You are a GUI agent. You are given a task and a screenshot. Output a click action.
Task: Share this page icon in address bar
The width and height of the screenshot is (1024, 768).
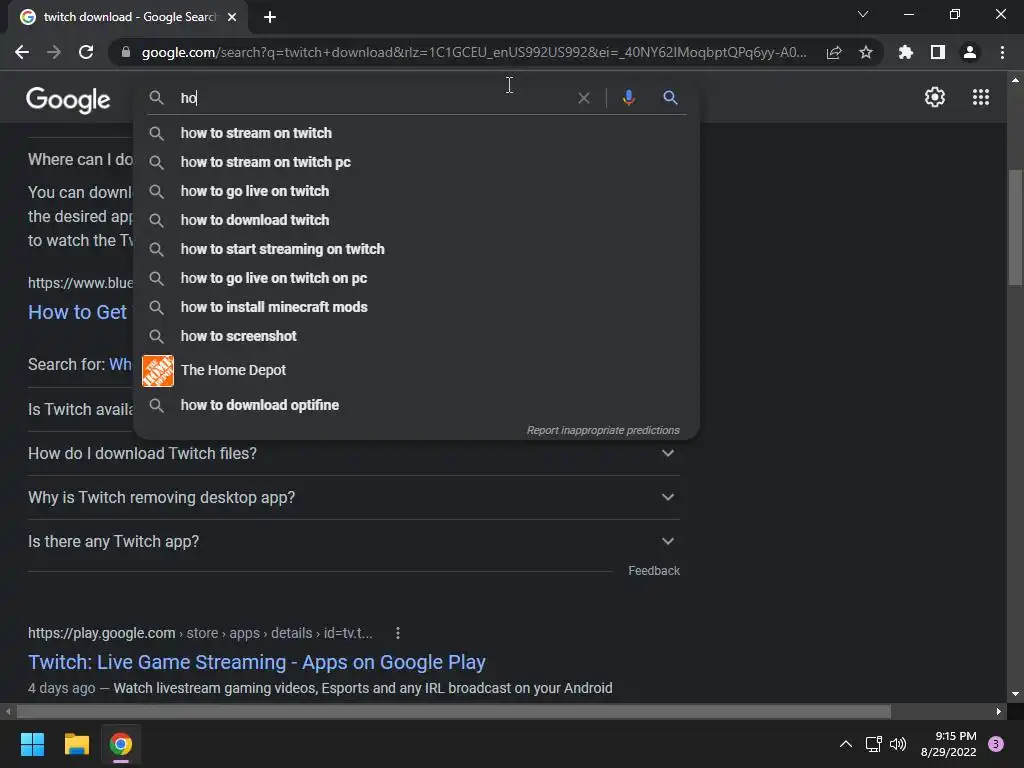834,52
